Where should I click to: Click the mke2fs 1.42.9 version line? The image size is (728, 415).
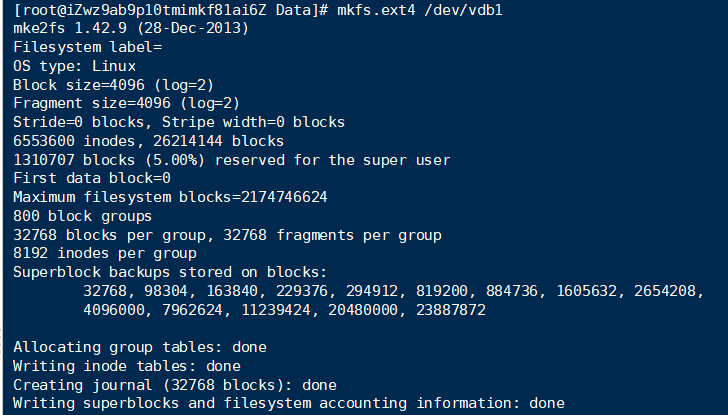(x=130, y=28)
